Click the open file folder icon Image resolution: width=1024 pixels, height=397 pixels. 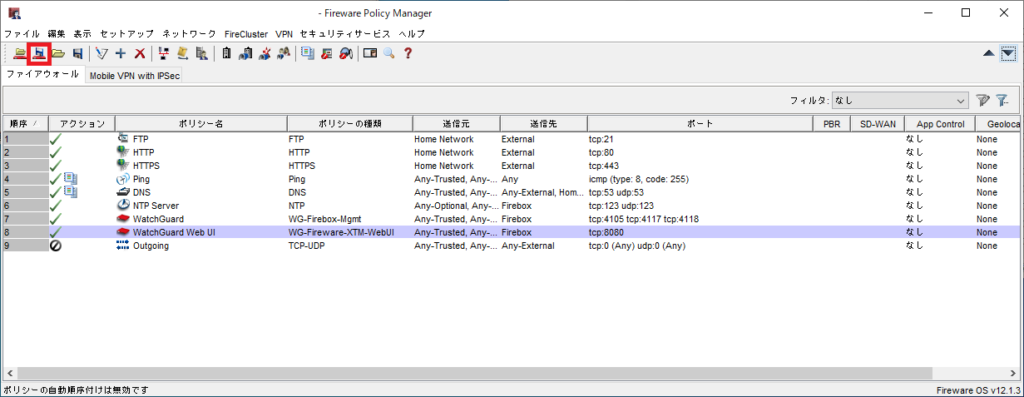coord(58,54)
